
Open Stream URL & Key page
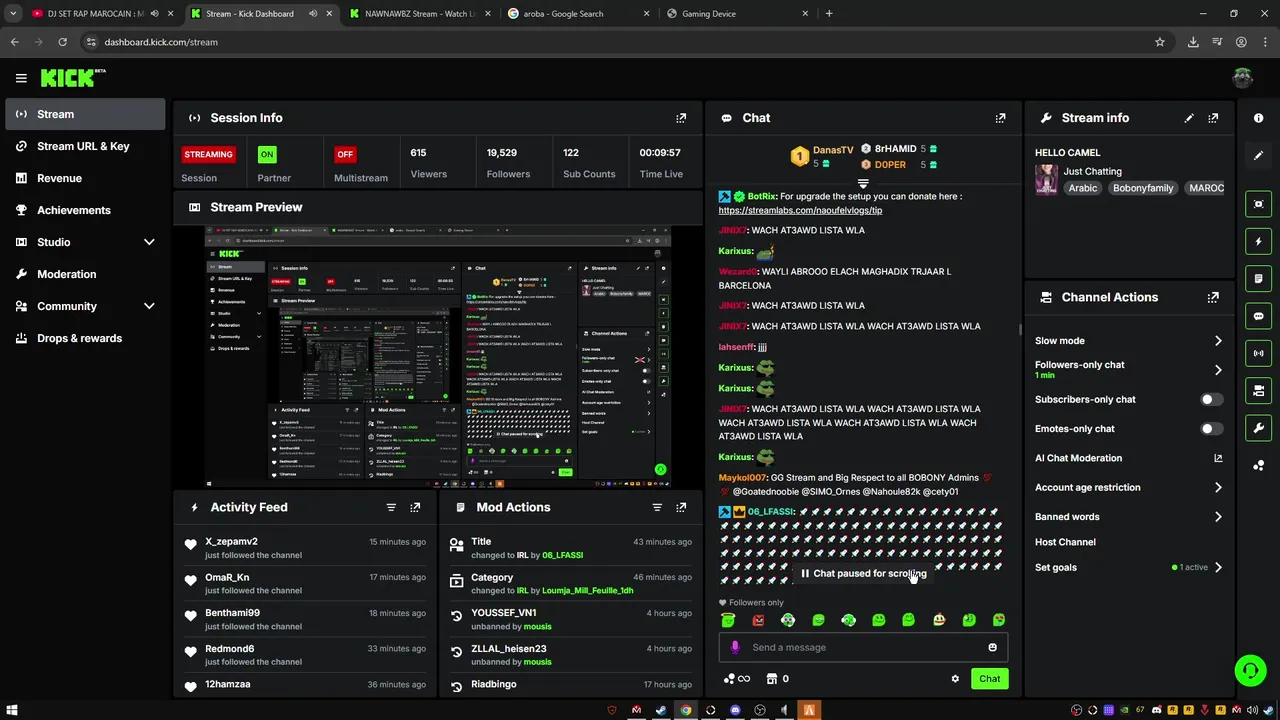85,146
